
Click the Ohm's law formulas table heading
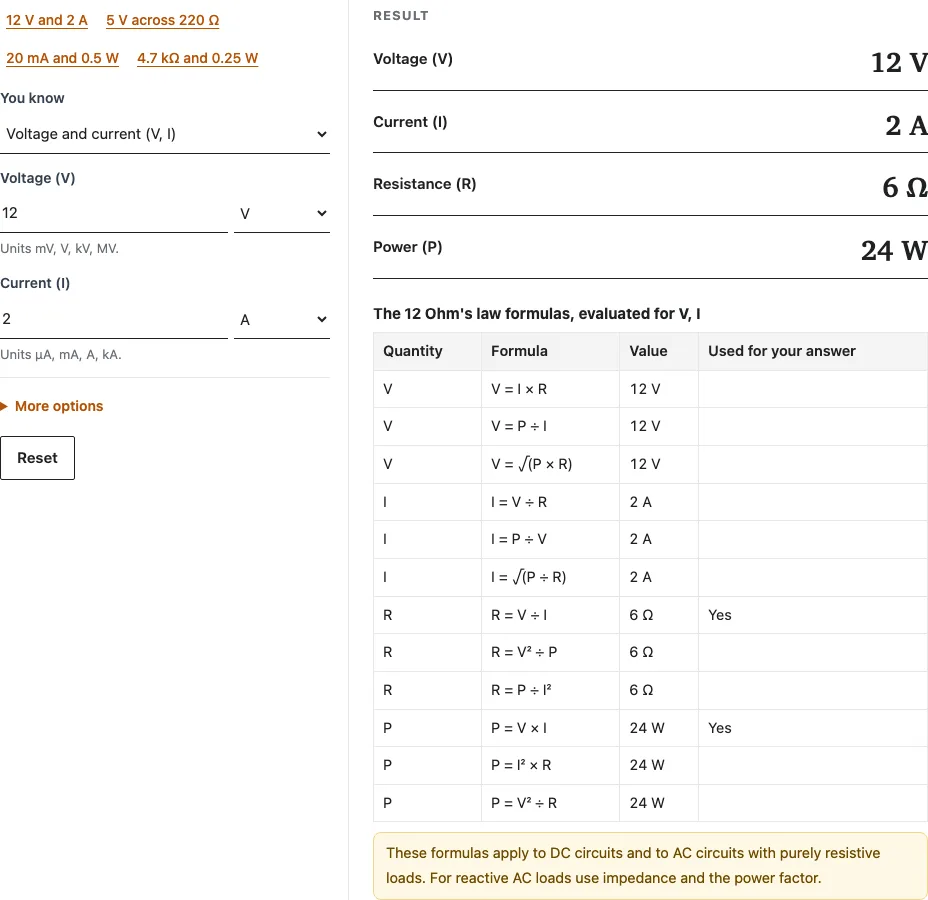coord(537,314)
